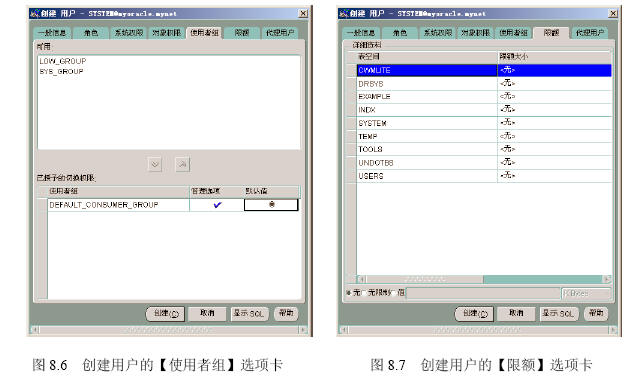Click the 使用者组 column header in the granted table
The image size is (627, 378).
pyautogui.click(x=118, y=191)
